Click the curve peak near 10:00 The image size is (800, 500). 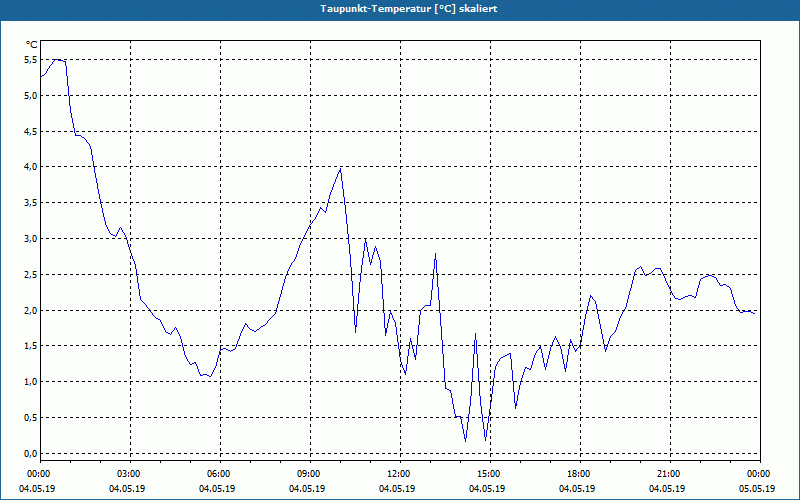point(340,169)
